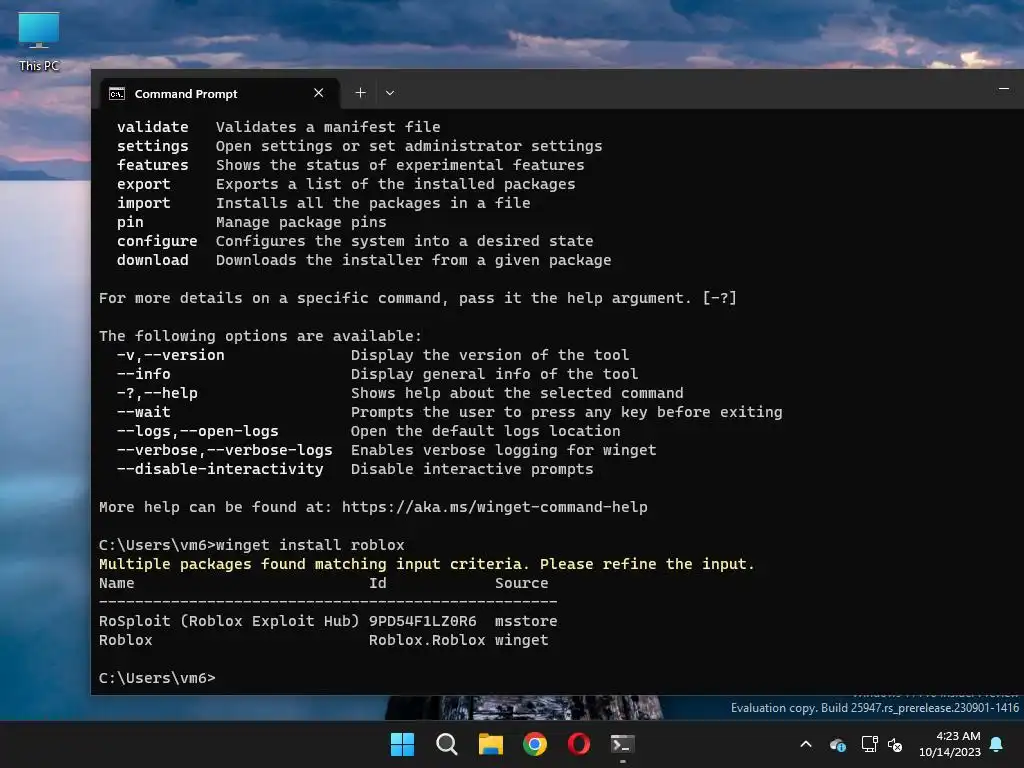Click the 'validate' command text
Screen dimensions: 1024x768
pyautogui.click(x=153, y=127)
